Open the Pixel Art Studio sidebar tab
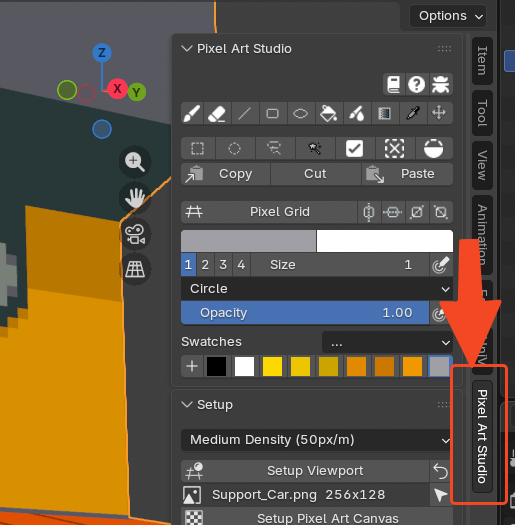Viewport: 515px width, 525px height. (482, 436)
